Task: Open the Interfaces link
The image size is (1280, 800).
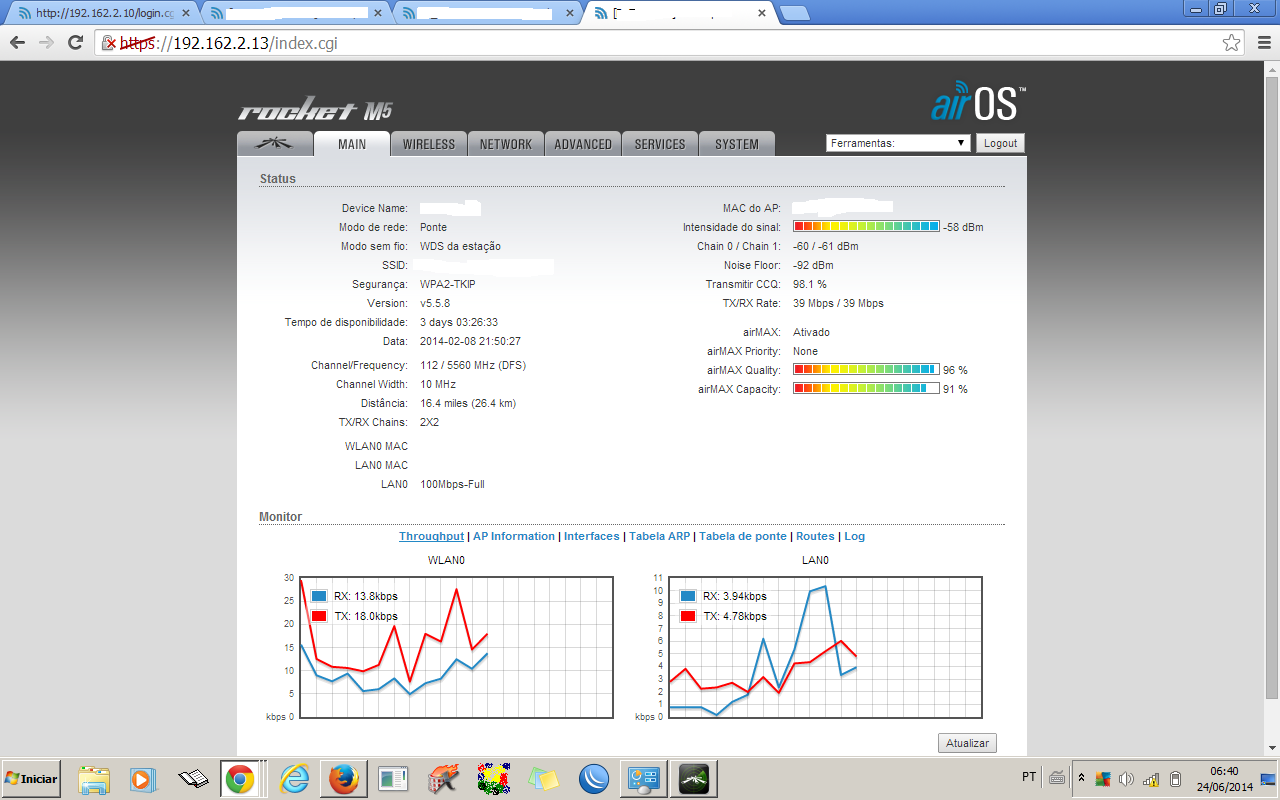Action: pyautogui.click(x=592, y=536)
